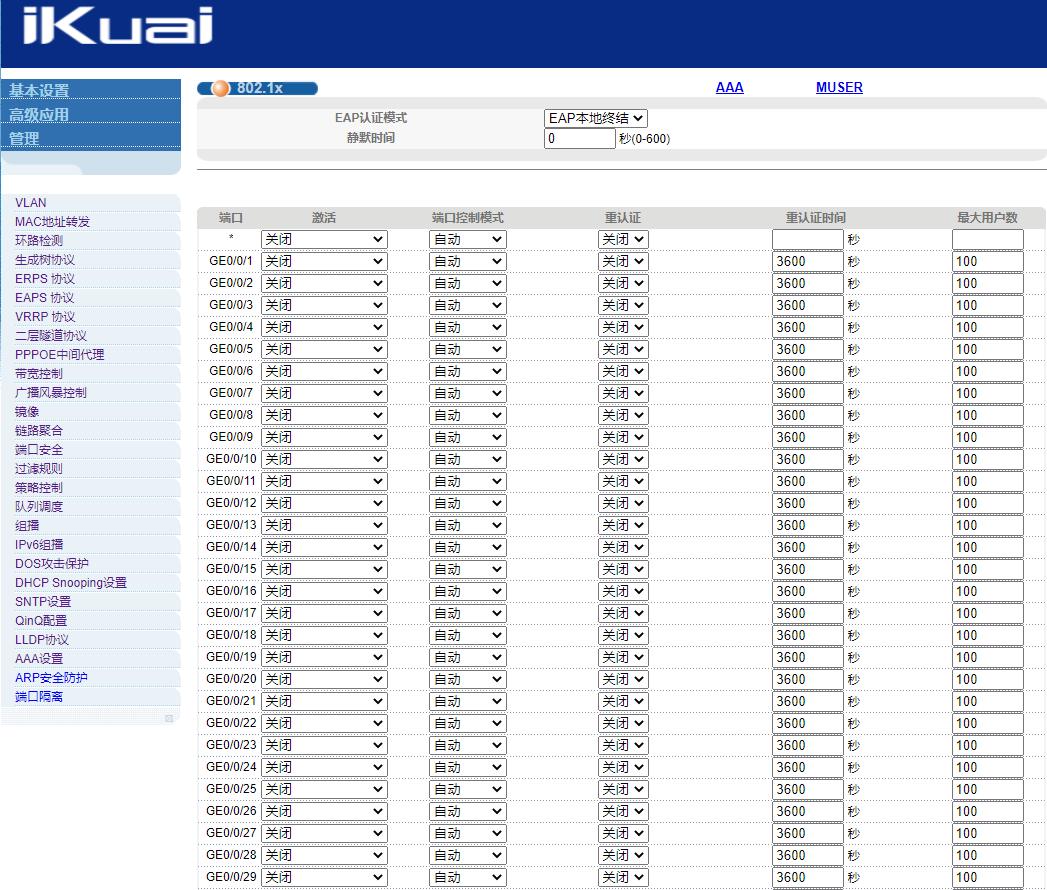Open PPPOE中间代理 sidebar item

coord(59,355)
